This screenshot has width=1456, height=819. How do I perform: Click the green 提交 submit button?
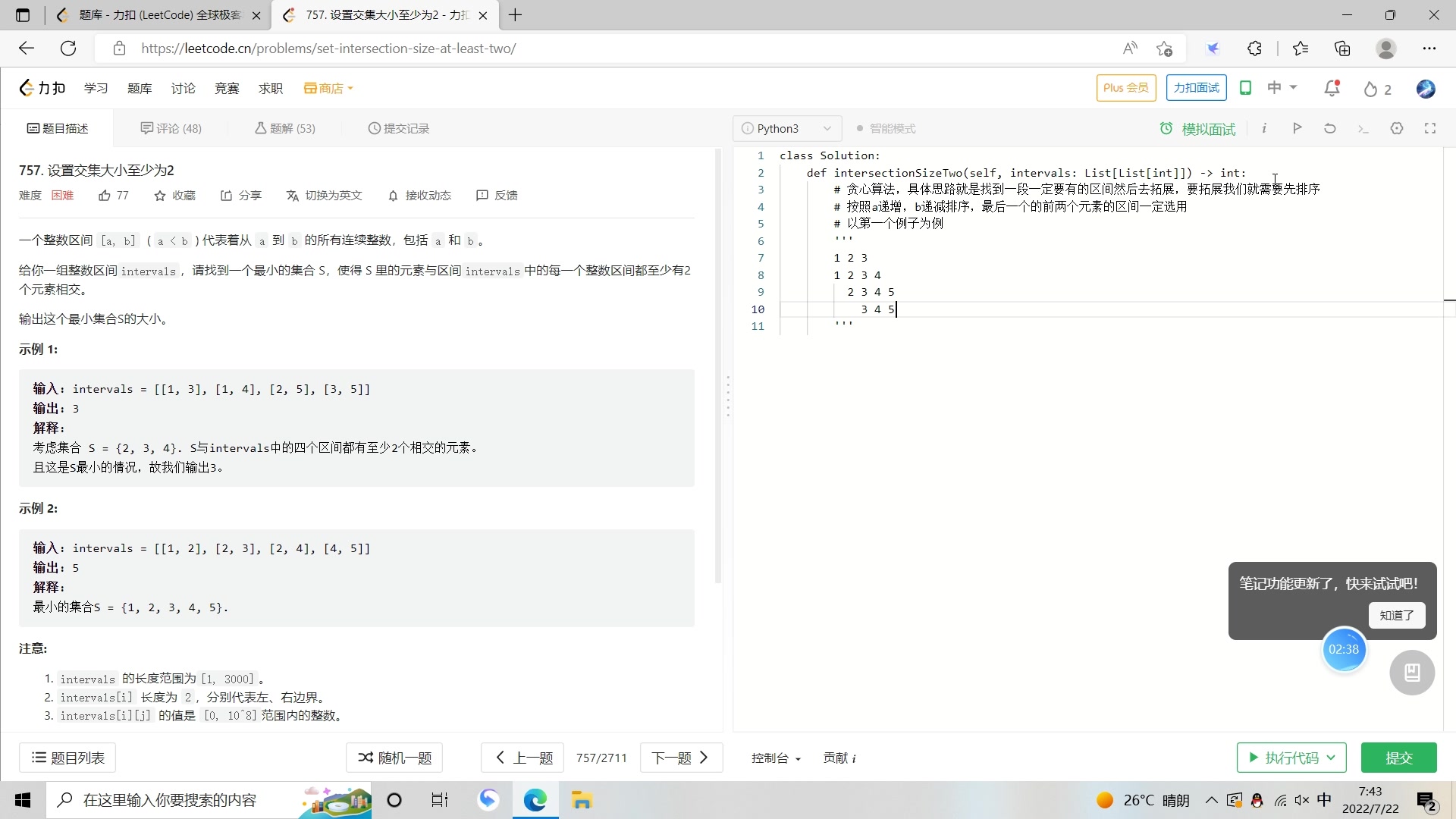pos(1398,758)
